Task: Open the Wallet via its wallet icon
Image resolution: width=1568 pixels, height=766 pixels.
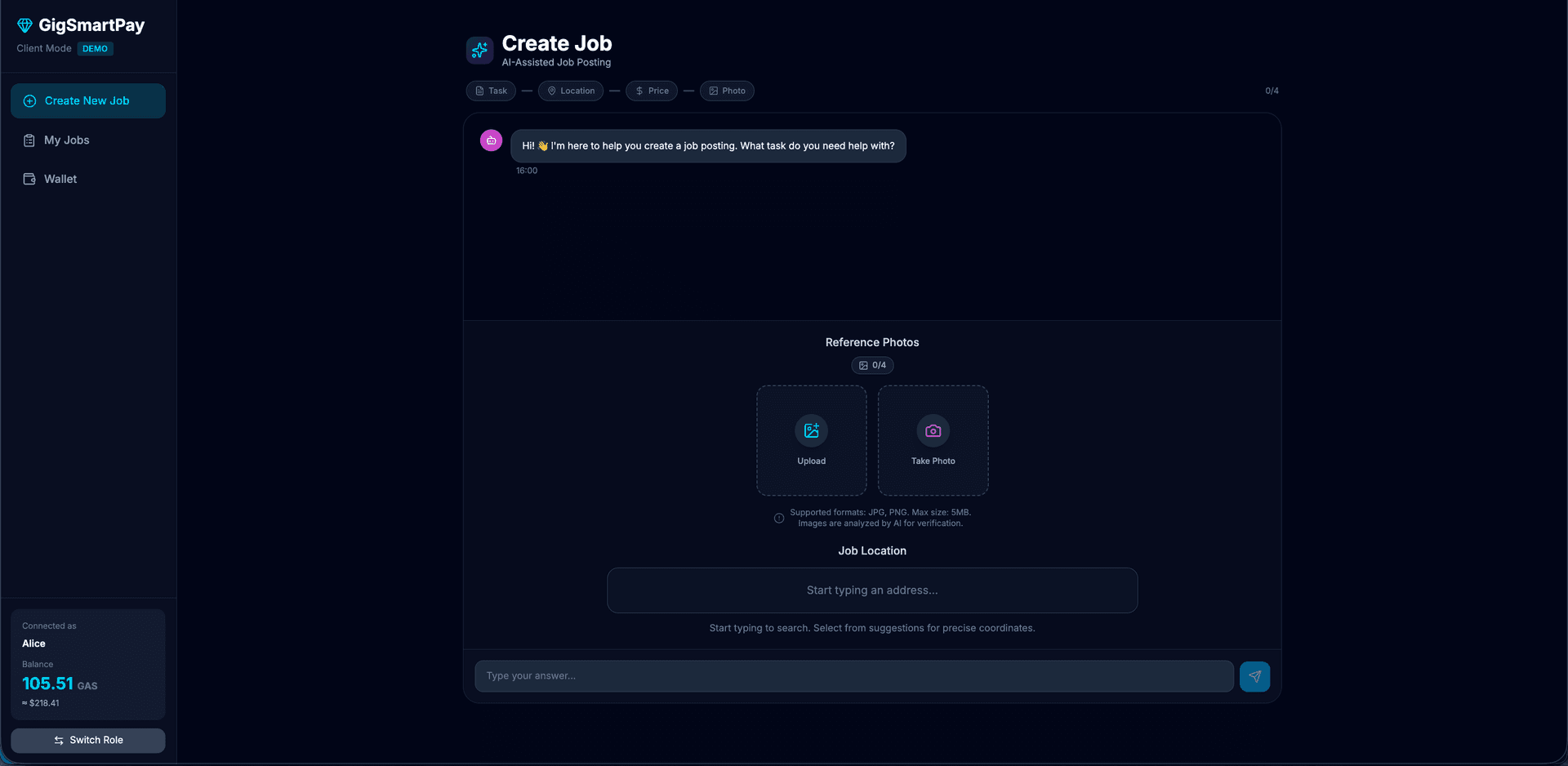Action: [x=29, y=178]
